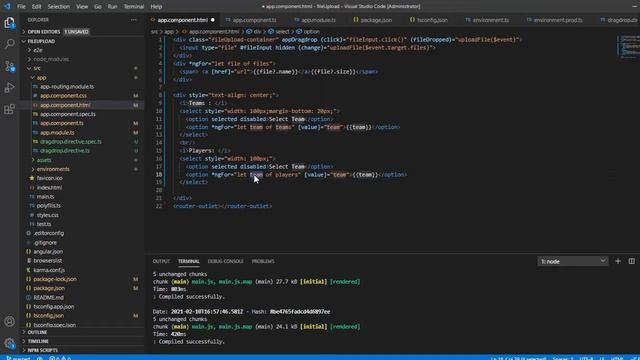Open the Search view in activity bar

tap(9, 44)
